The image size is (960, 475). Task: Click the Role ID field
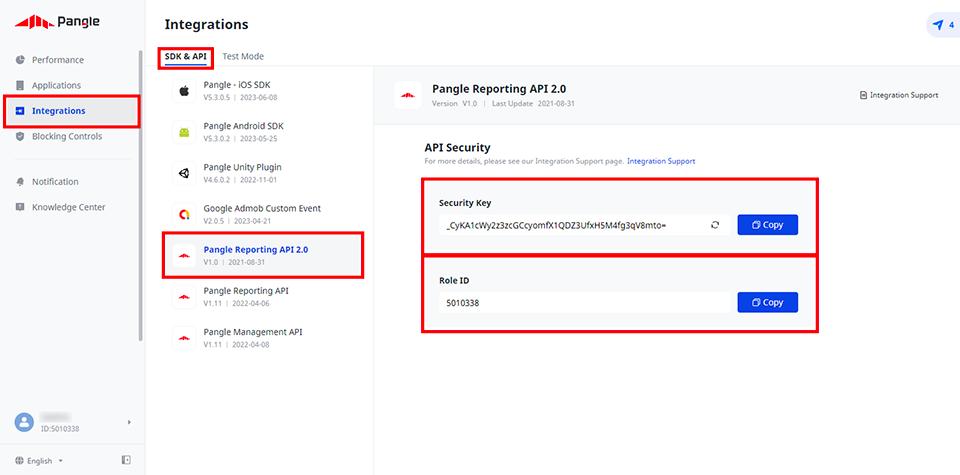tap(585, 302)
